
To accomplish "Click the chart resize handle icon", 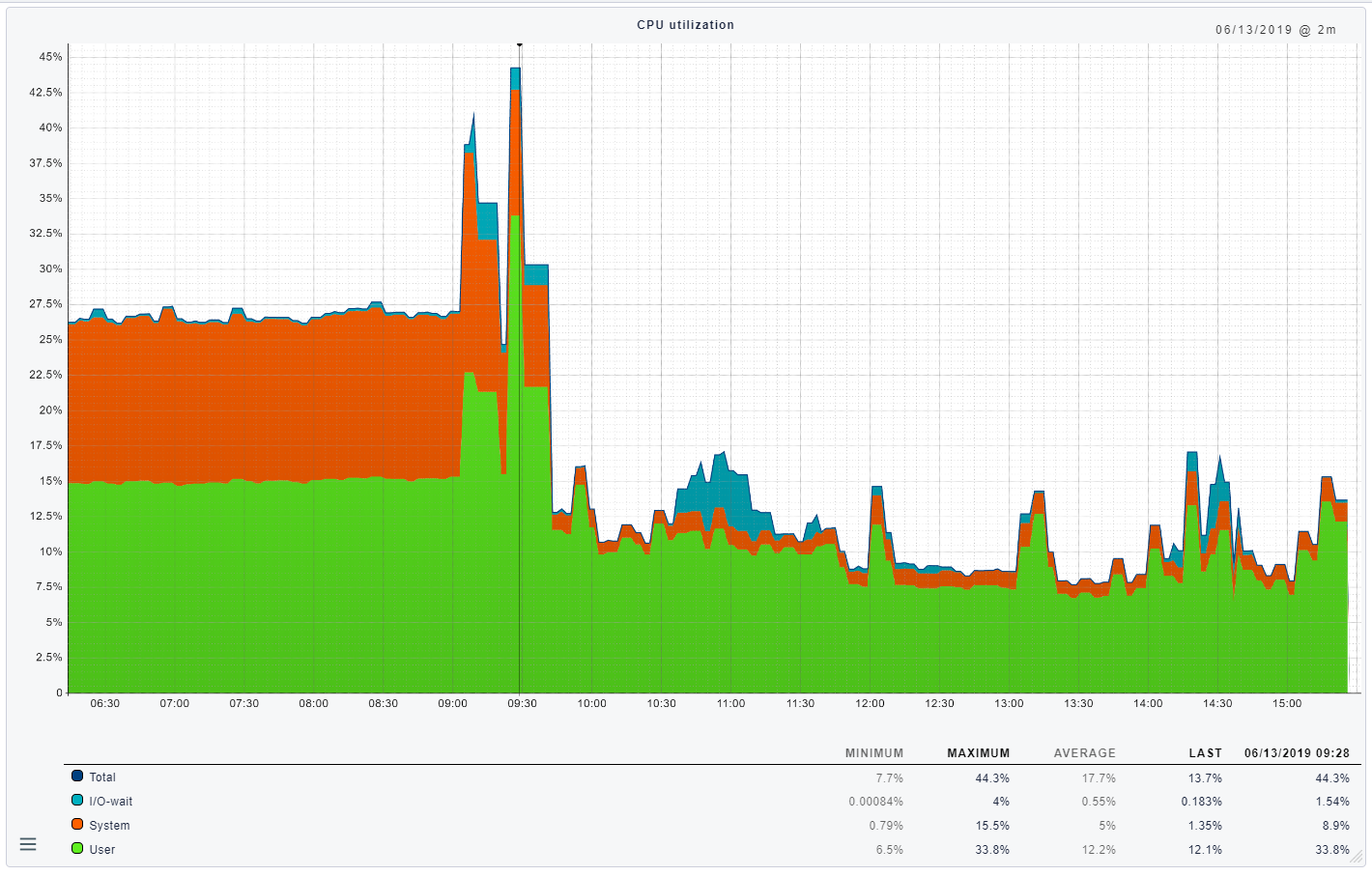I will [x=1357, y=856].
